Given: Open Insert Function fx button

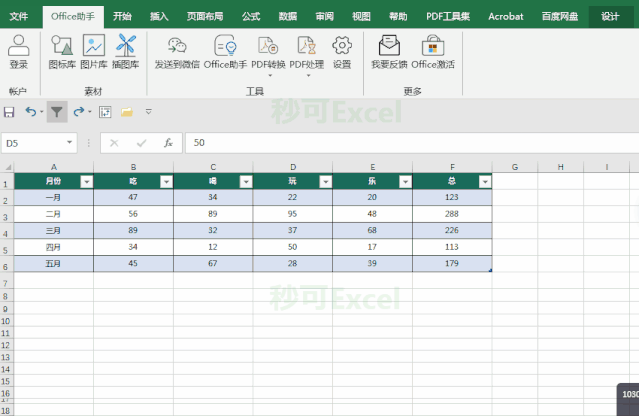Looking at the screenshot, I should 168,143.
